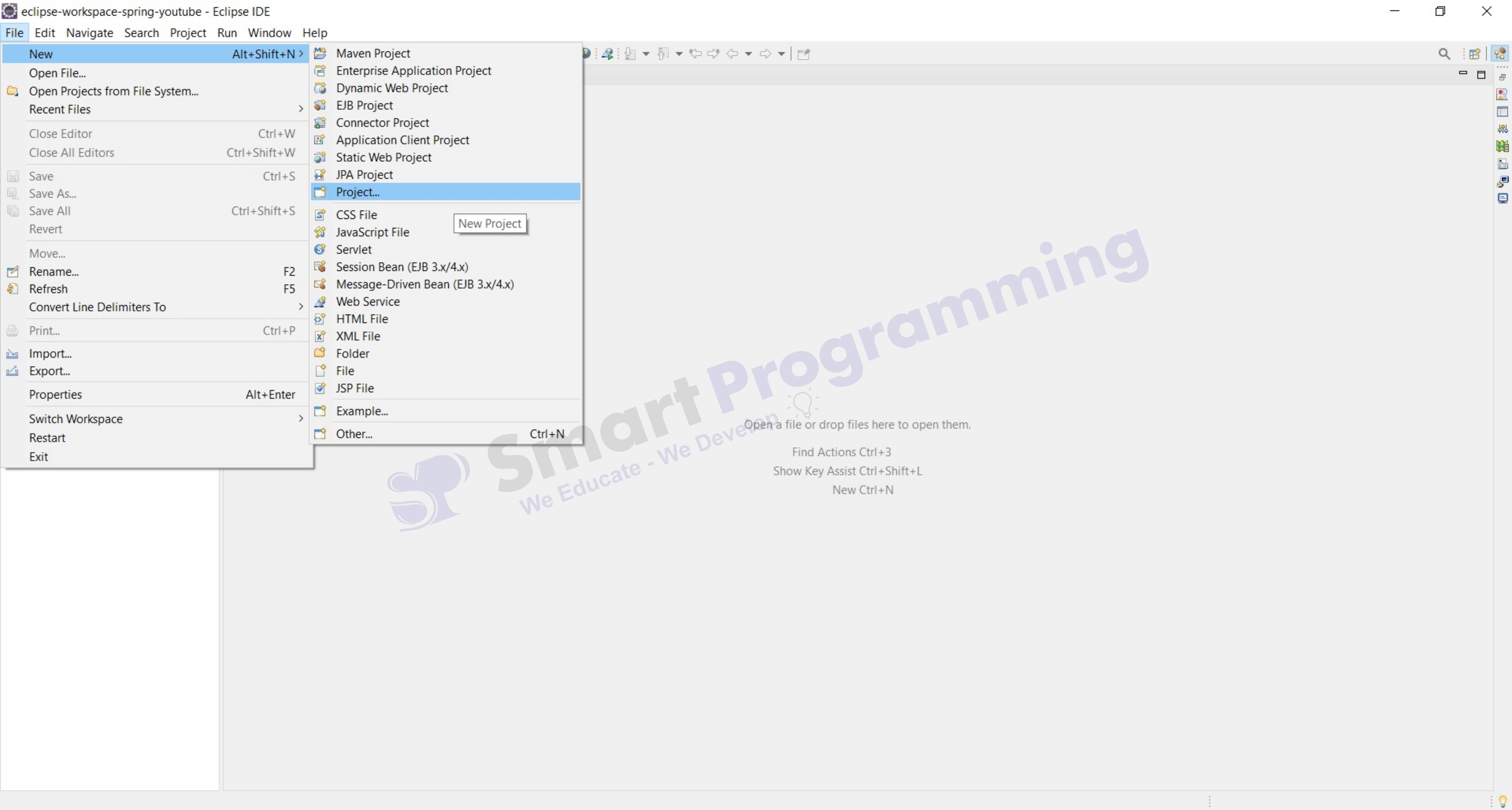Screen dimensions: 1512x810
Task: Create a new JavaScript File
Action: click(446, 232)
